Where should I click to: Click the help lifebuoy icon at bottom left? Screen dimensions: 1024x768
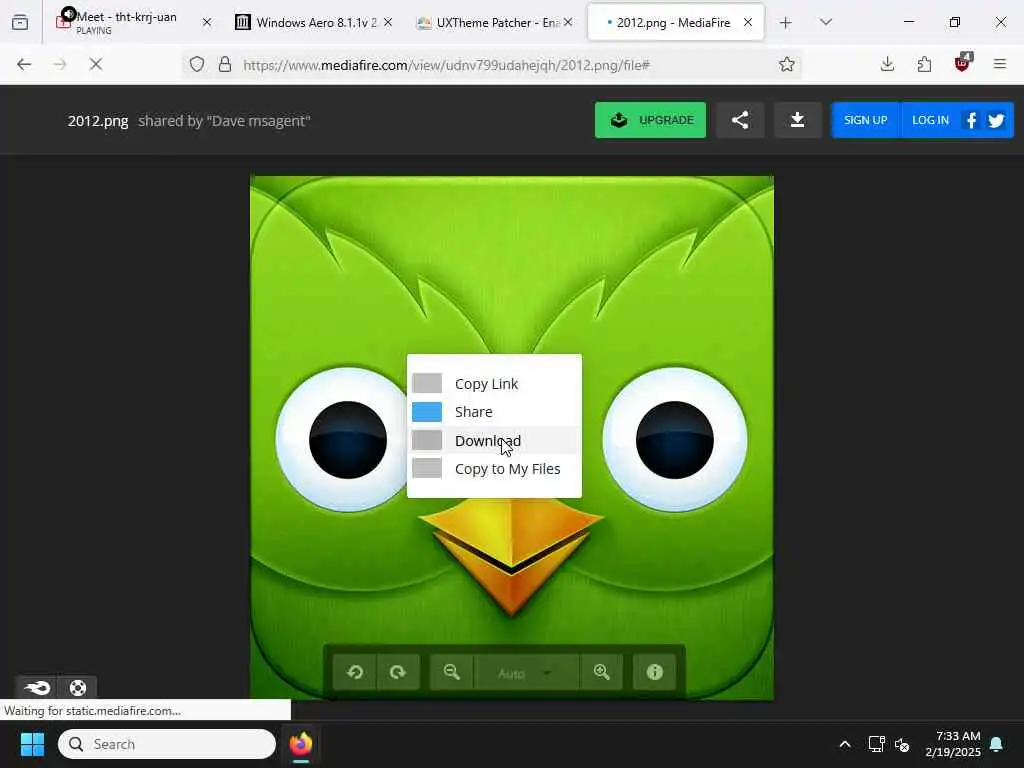(78, 687)
